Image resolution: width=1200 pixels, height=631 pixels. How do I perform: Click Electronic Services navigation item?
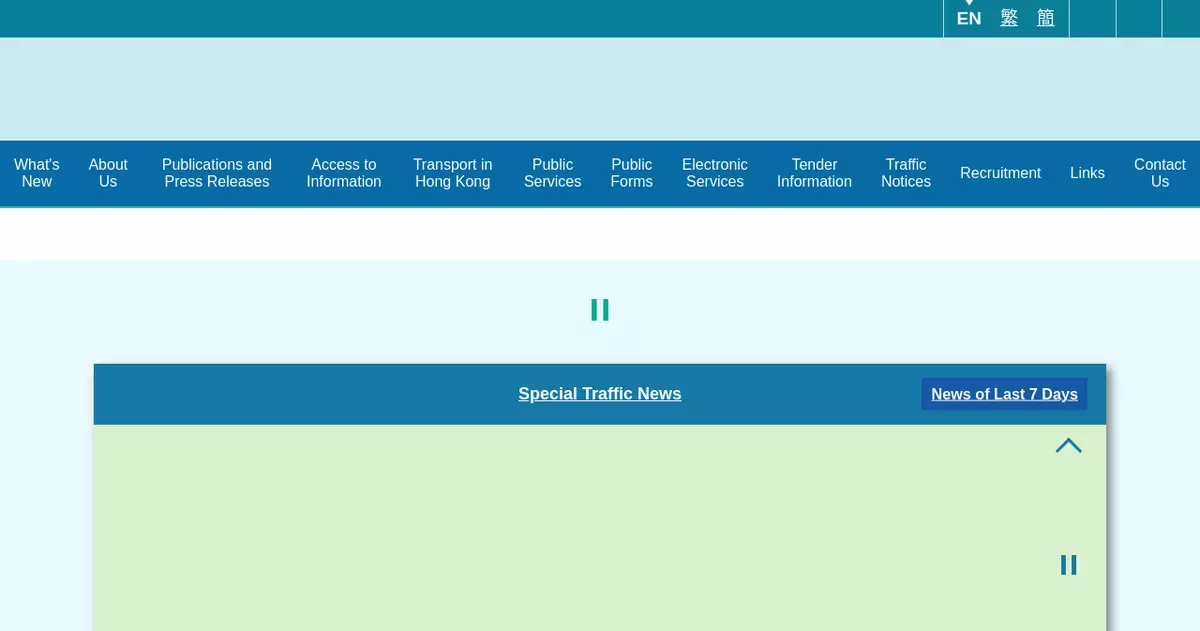[x=715, y=173]
